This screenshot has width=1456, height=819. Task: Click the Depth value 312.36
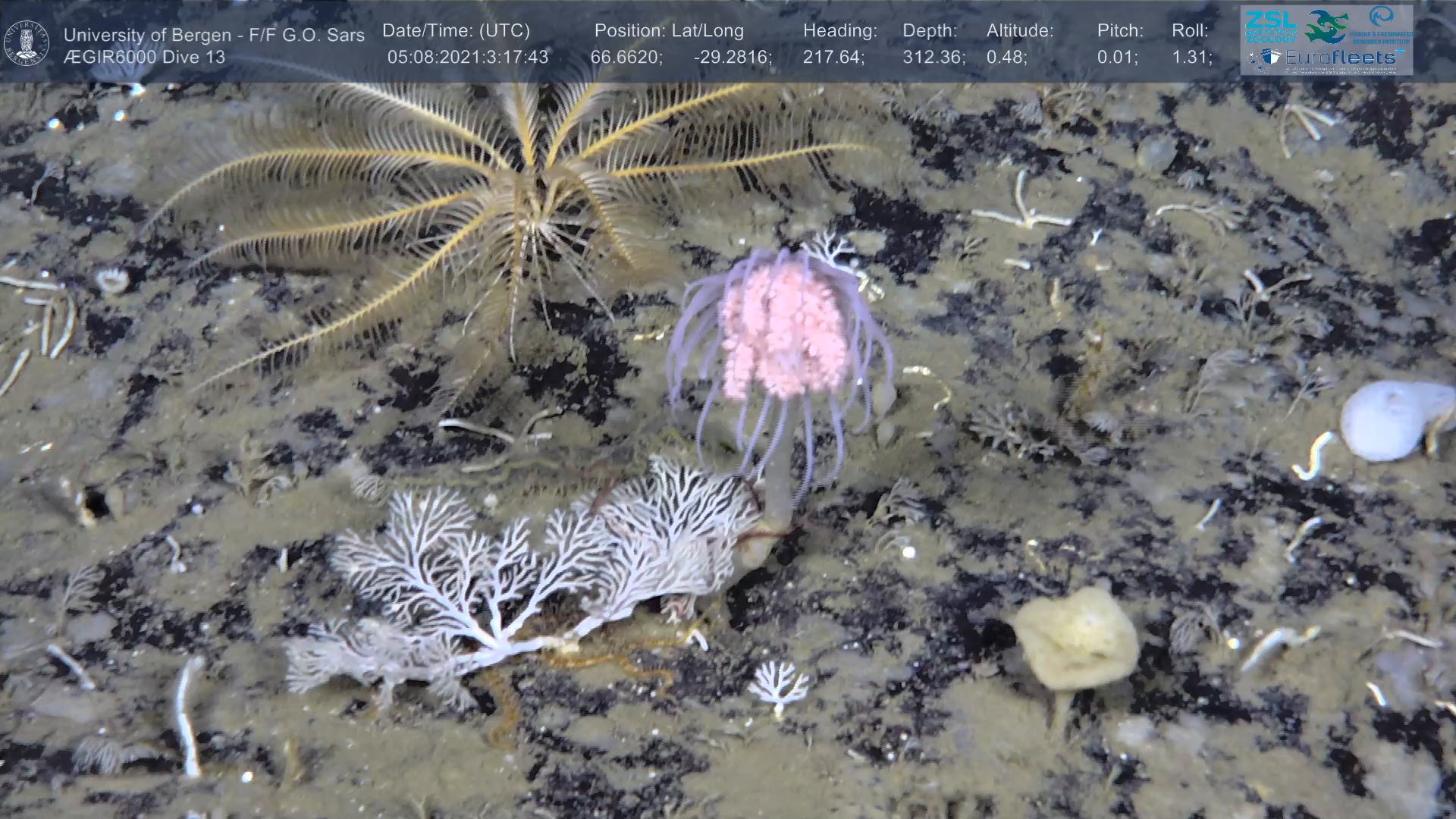[933, 57]
